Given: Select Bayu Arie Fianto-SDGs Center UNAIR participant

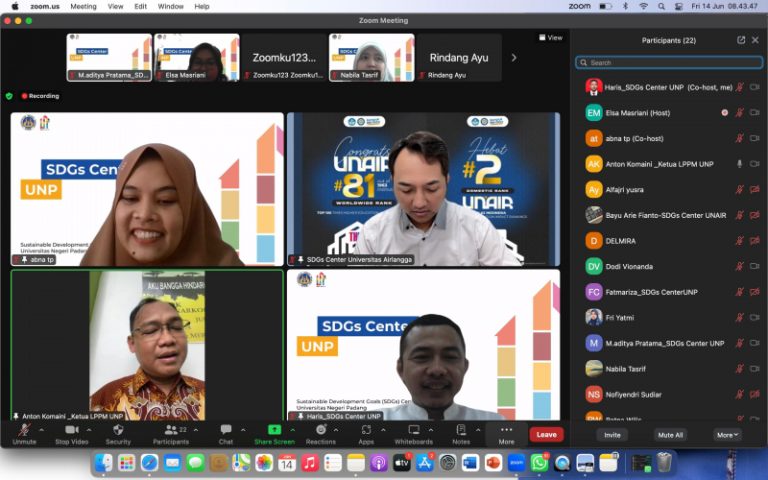Looking at the screenshot, I should [x=669, y=216].
